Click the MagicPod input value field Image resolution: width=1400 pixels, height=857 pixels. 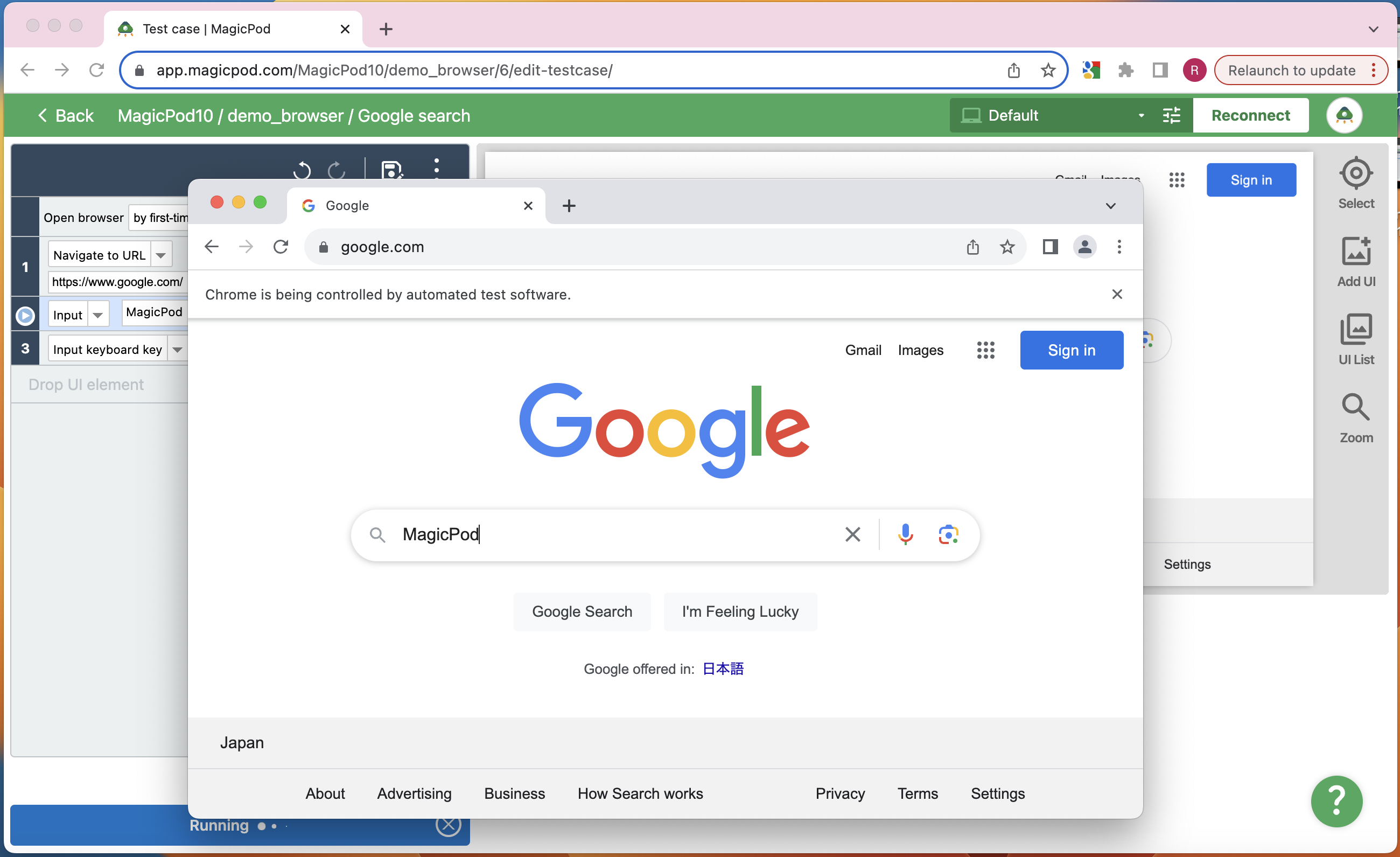pos(155,312)
